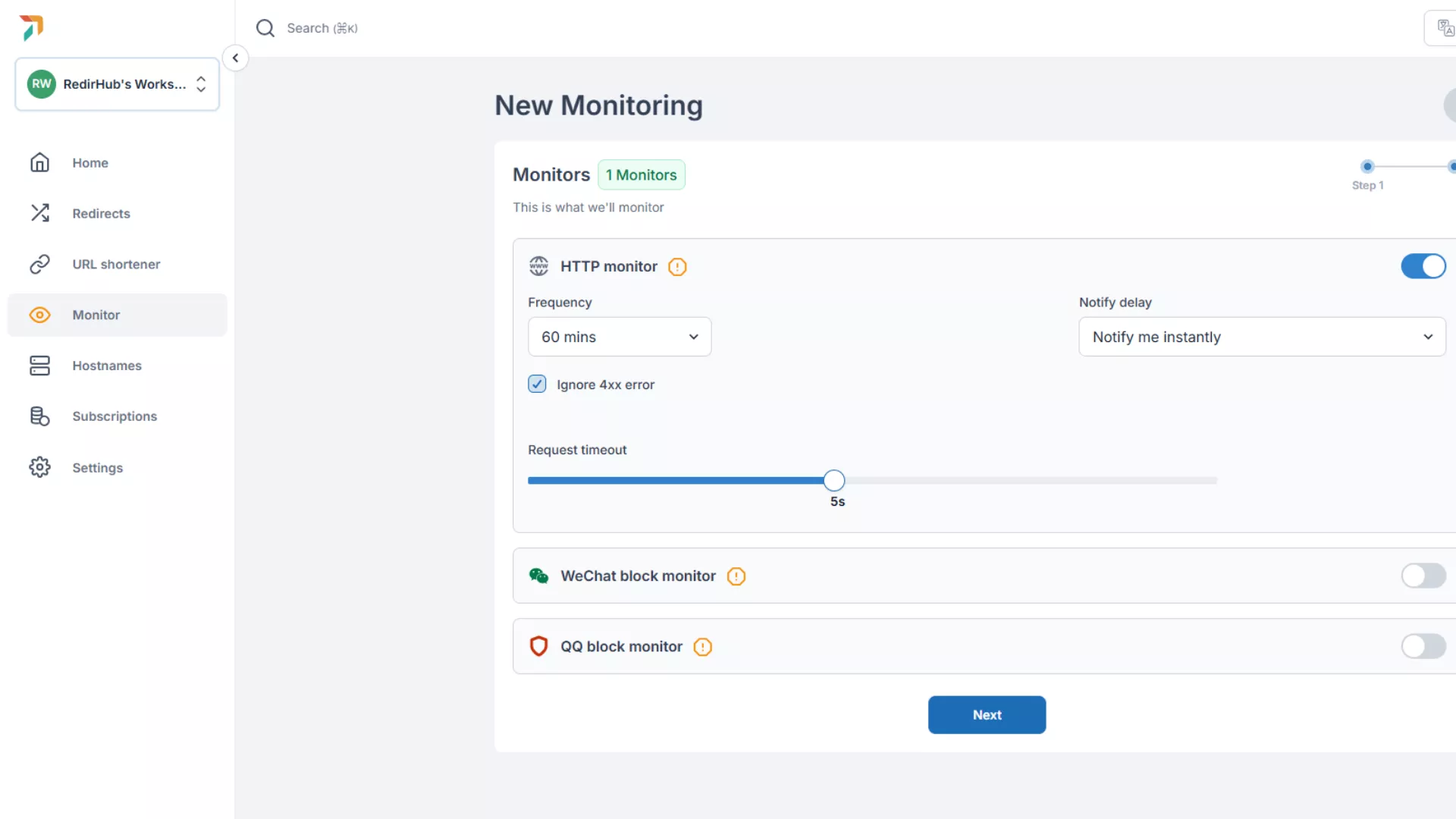Go to Redirects in the sidebar
This screenshot has width=1456, height=819.
(x=101, y=214)
